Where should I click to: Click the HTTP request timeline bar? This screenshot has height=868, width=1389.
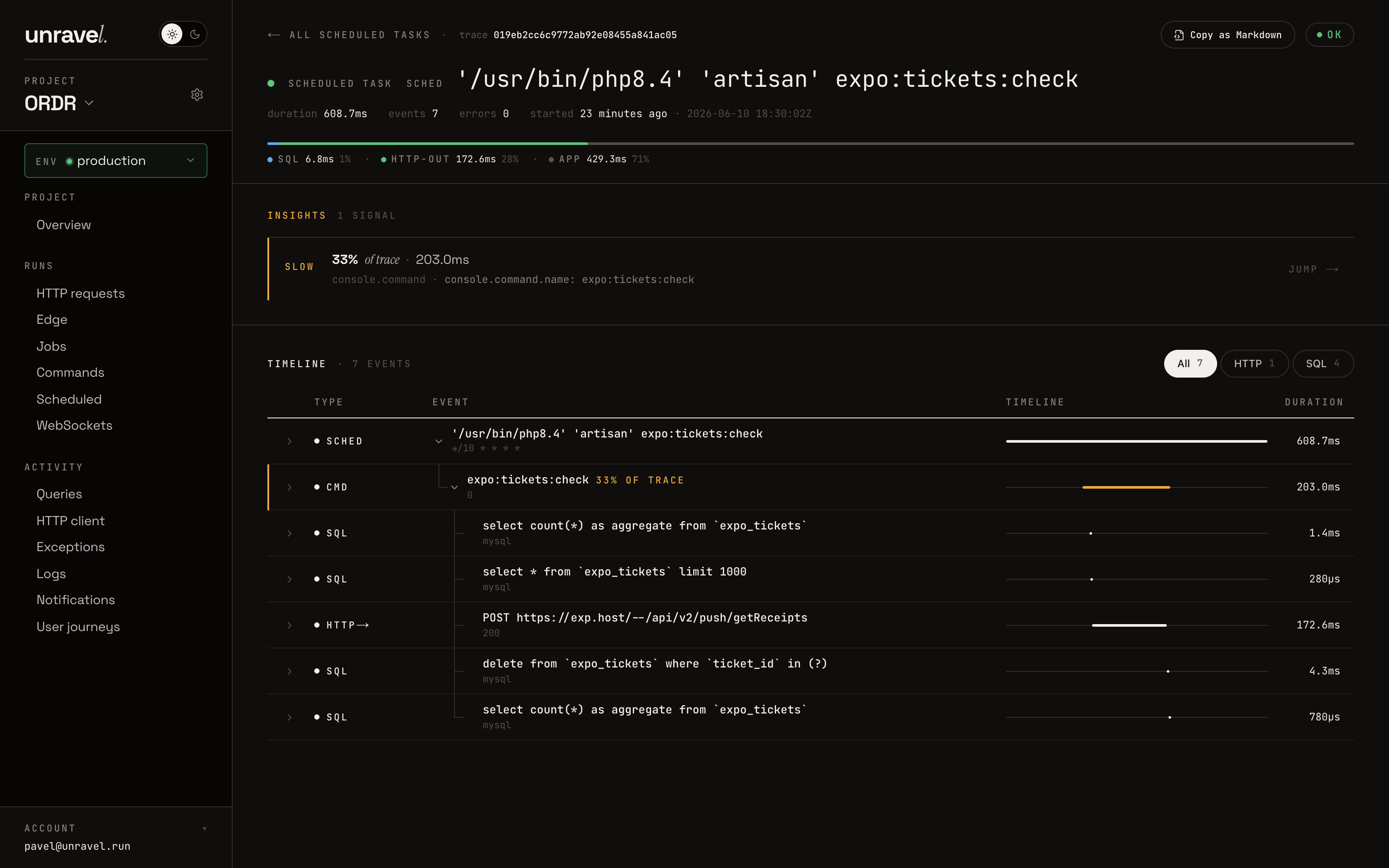coord(1129,625)
